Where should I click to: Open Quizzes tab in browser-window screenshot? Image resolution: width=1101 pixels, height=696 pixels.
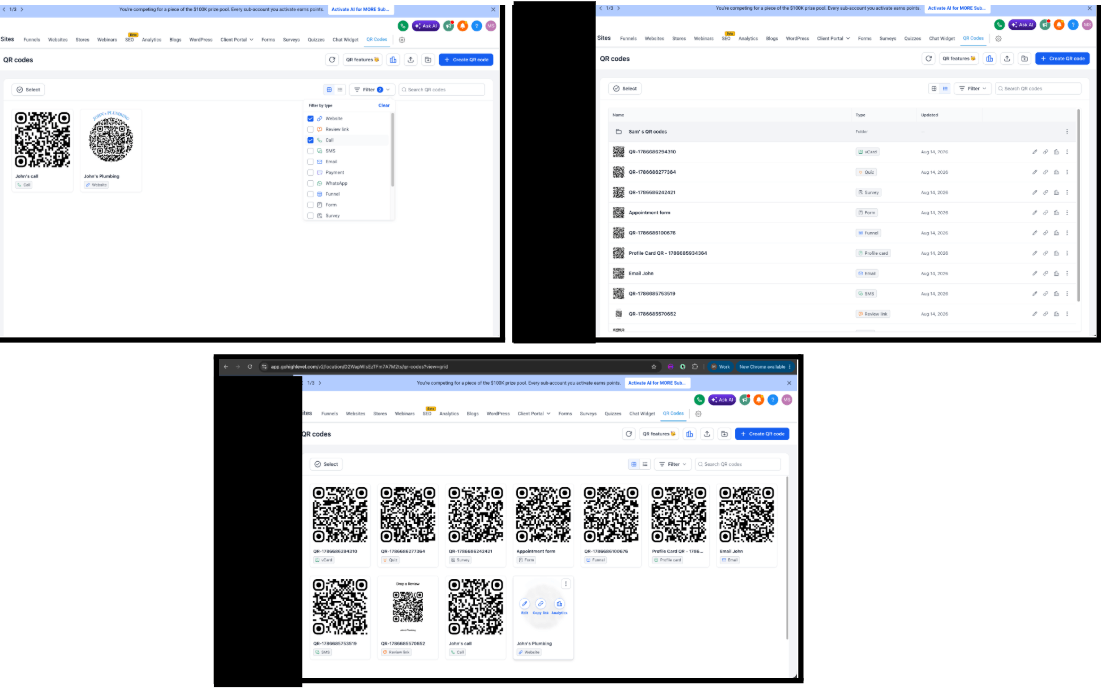coord(613,414)
